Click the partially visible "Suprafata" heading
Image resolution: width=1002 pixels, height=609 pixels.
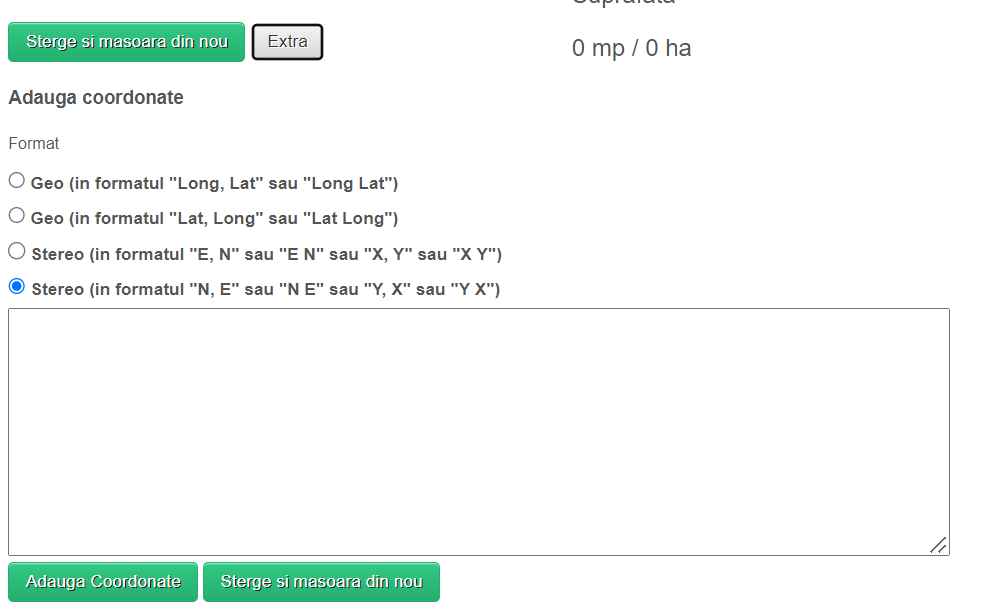(x=623, y=3)
